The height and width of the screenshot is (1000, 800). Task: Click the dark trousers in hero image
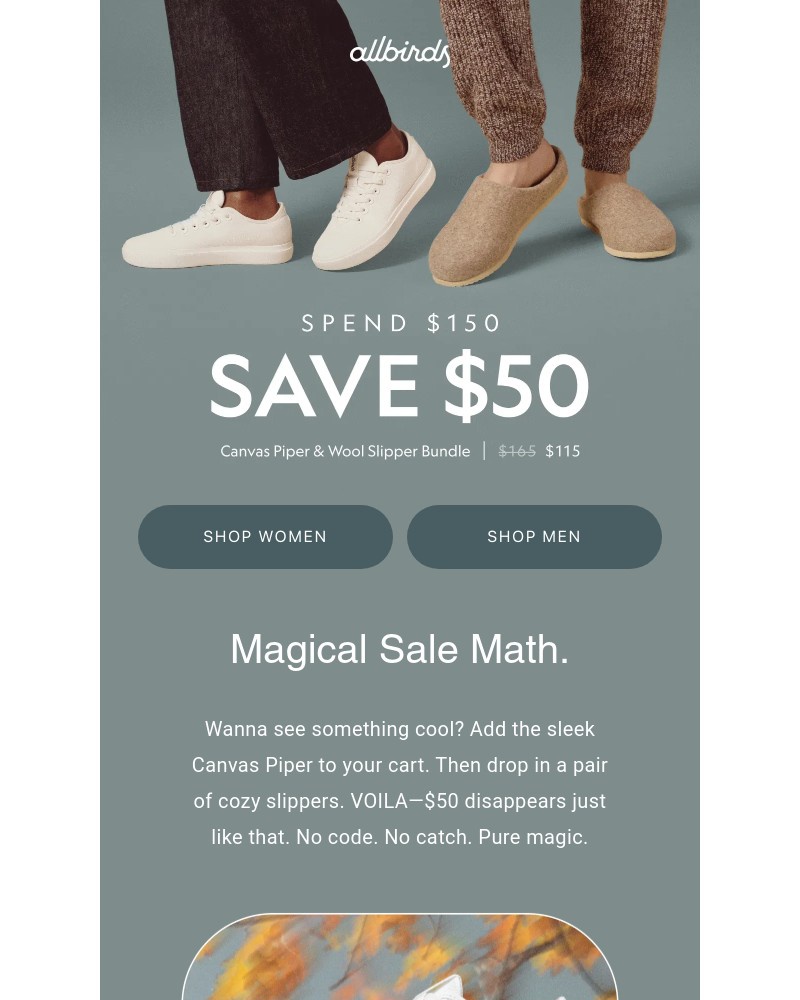pyautogui.click(x=274, y=89)
